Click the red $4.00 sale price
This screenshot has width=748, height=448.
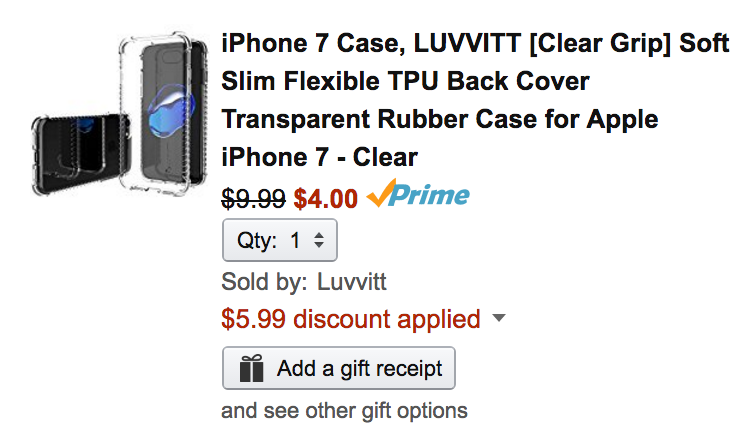pos(325,198)
